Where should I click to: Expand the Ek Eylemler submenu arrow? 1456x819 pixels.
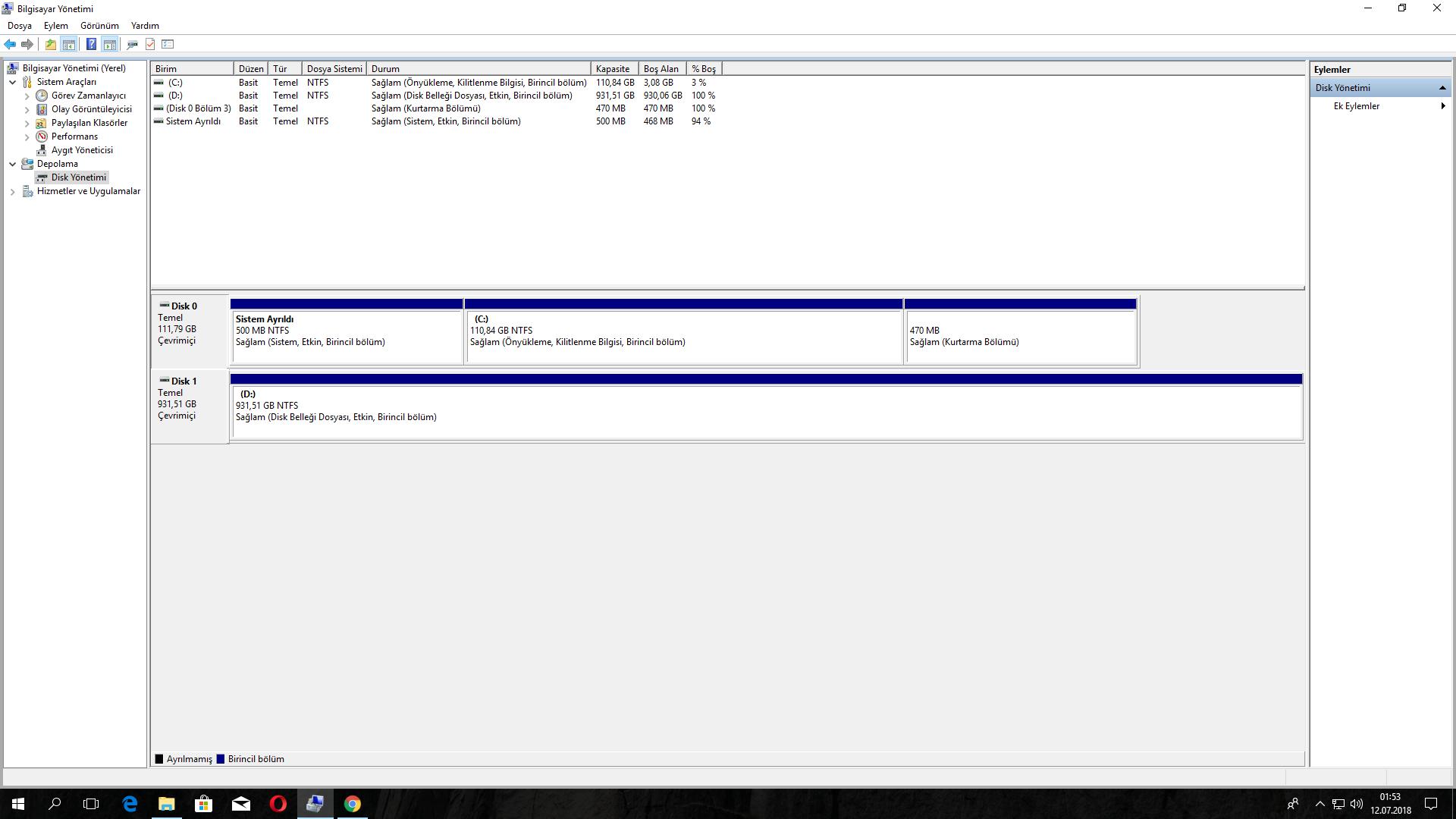pyautogui.click(x=1442, y=106)
